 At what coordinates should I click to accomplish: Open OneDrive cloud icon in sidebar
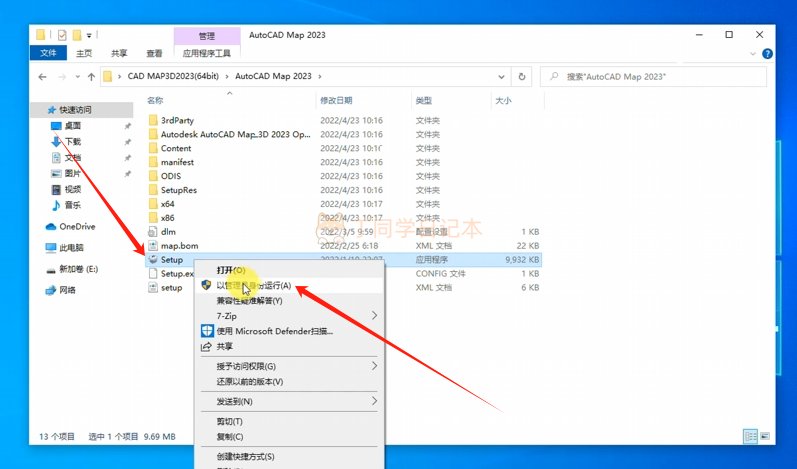pos(51,227)
